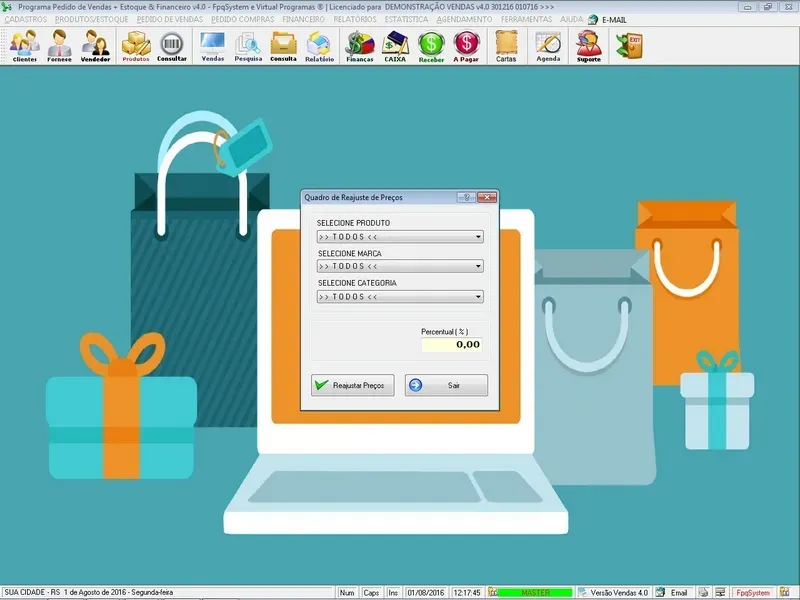Open the Finanças toolbar icon
The height and width of the screenshot is (600, 800).
click(x=359, y=46)
